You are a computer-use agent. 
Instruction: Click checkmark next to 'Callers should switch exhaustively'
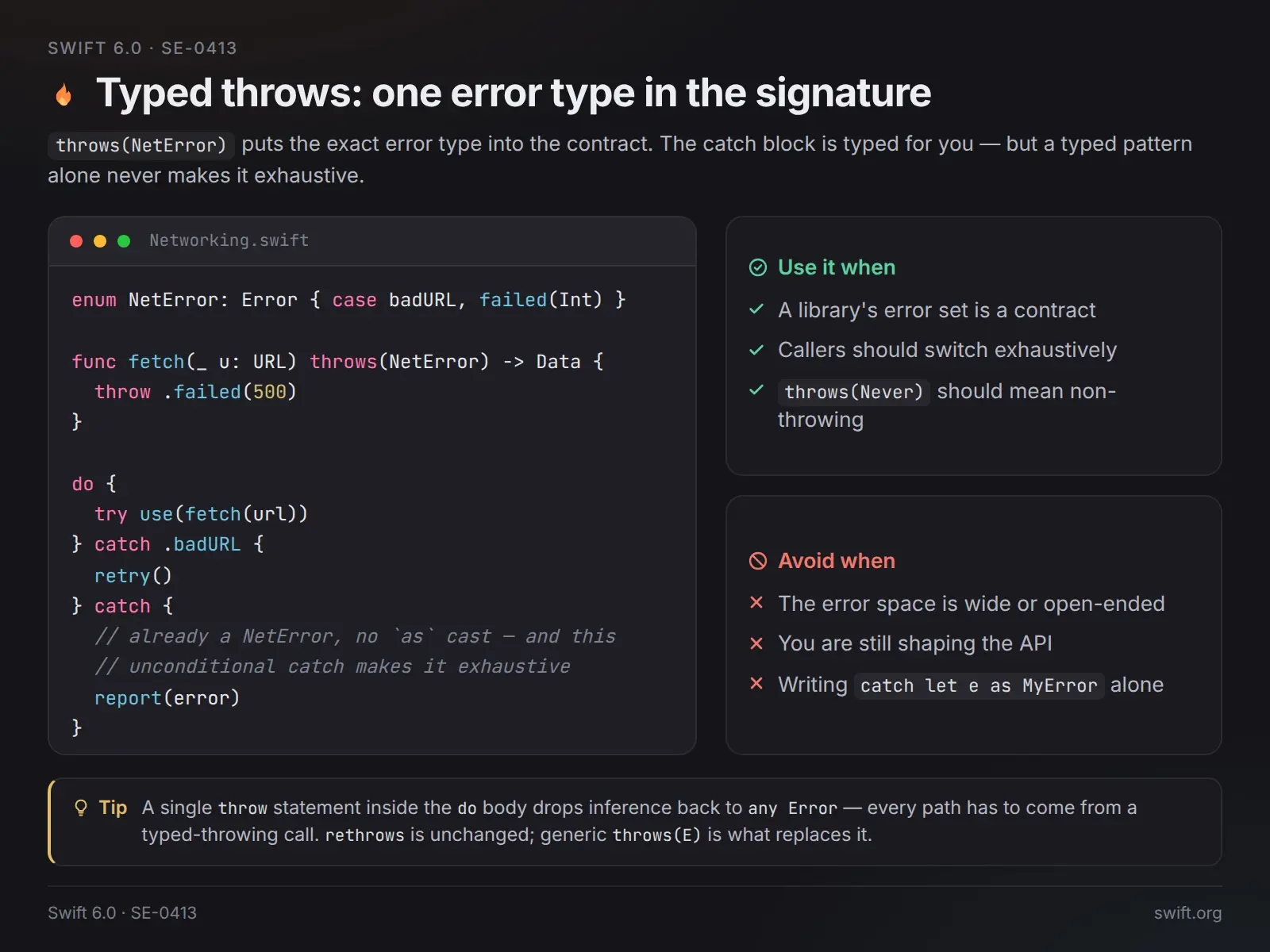pyautogui.click(x=756, y=349)
